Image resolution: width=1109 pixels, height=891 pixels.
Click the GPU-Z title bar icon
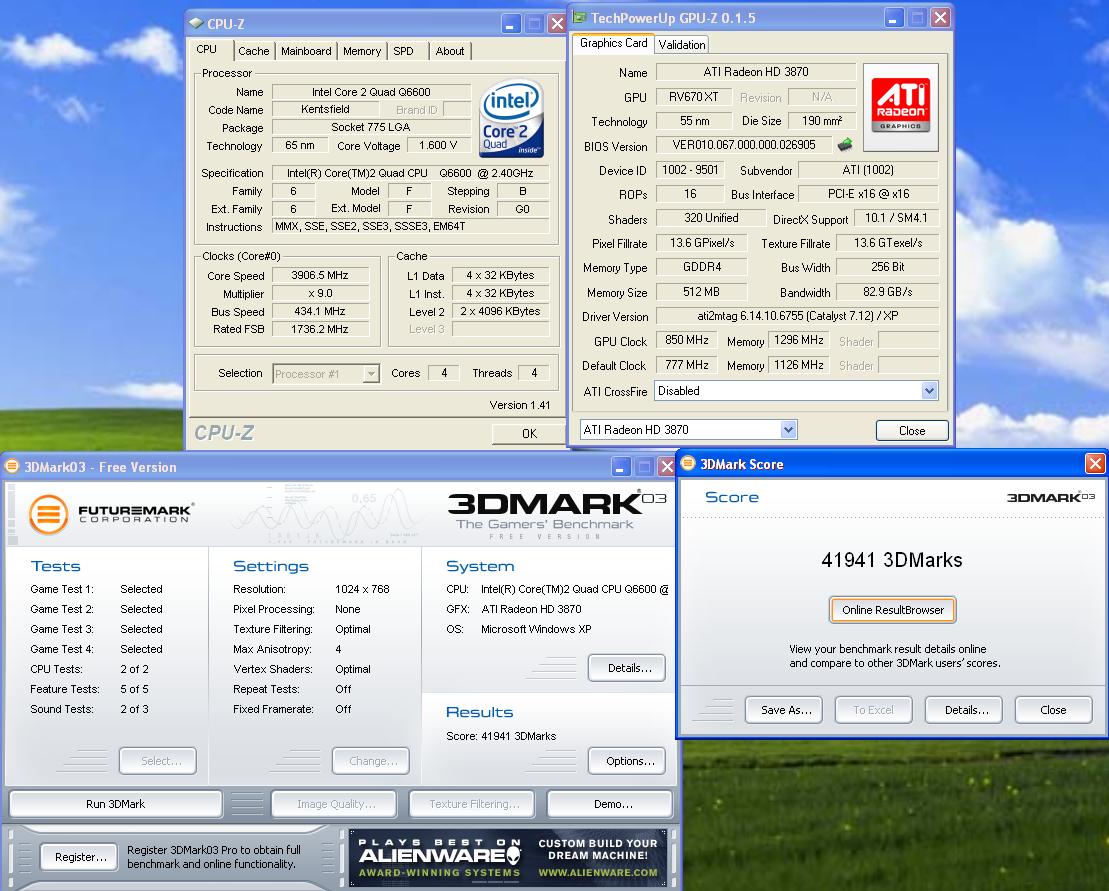coord(579,17)
